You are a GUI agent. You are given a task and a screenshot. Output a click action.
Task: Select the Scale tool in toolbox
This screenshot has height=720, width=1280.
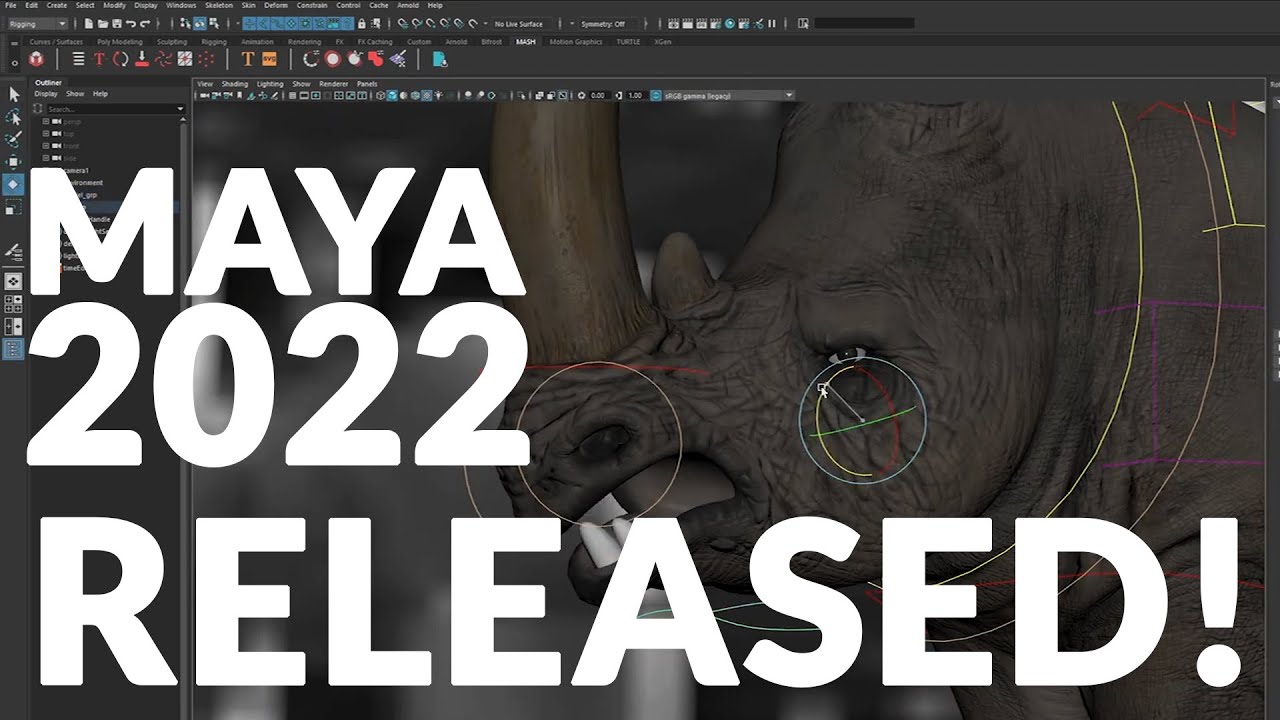tap(14, 207)
